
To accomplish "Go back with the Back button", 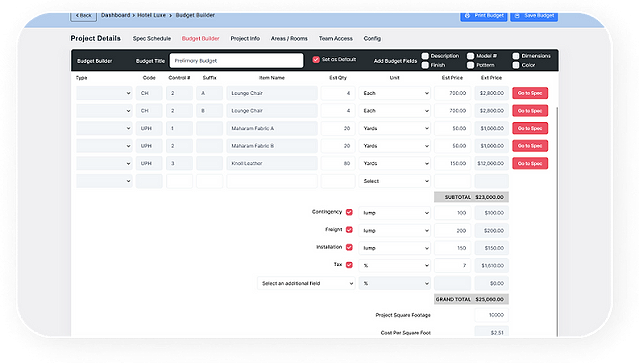I will (x=84, y=16).
